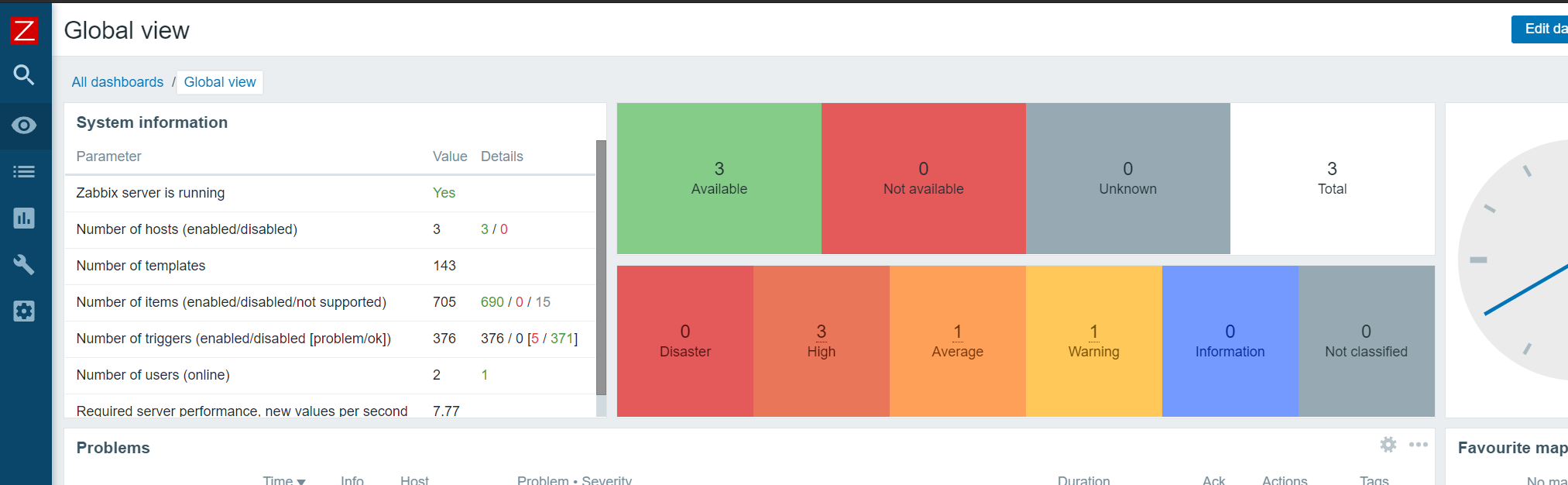Click the 'Parameter' column header
1568x485 pixels.
[108, 157]
